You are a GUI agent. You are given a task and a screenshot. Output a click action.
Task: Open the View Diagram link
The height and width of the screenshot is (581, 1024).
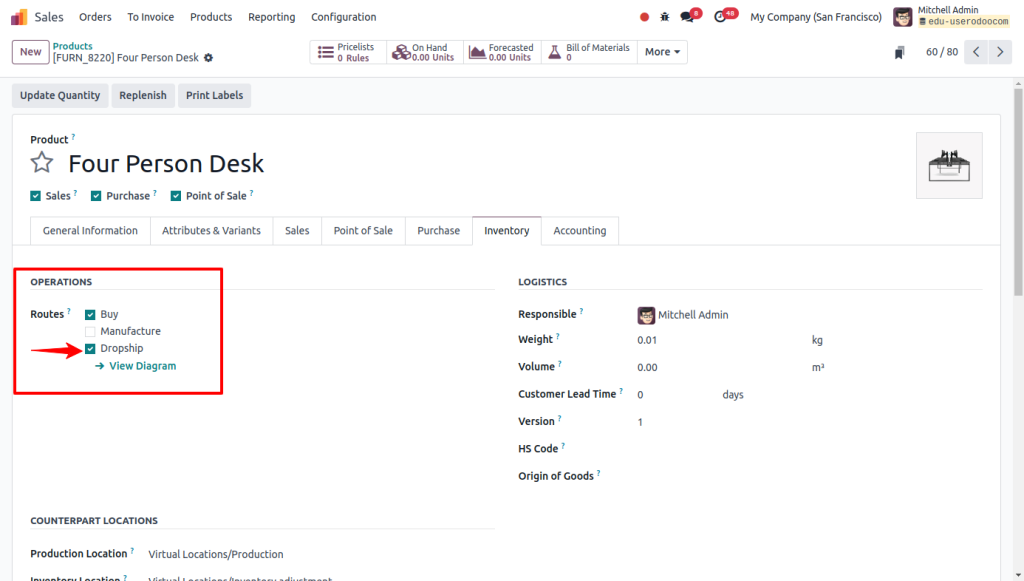(136, 366)
